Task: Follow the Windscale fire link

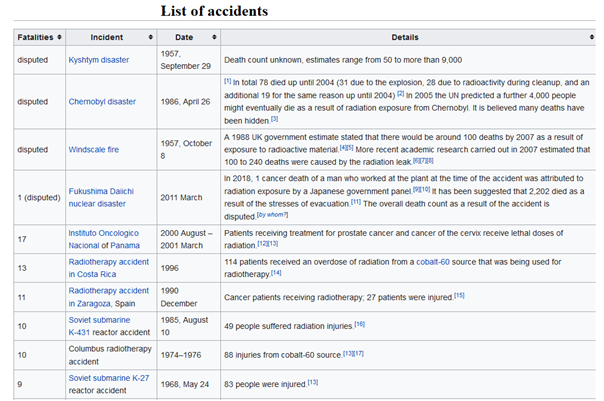Action: click(93, 149)
